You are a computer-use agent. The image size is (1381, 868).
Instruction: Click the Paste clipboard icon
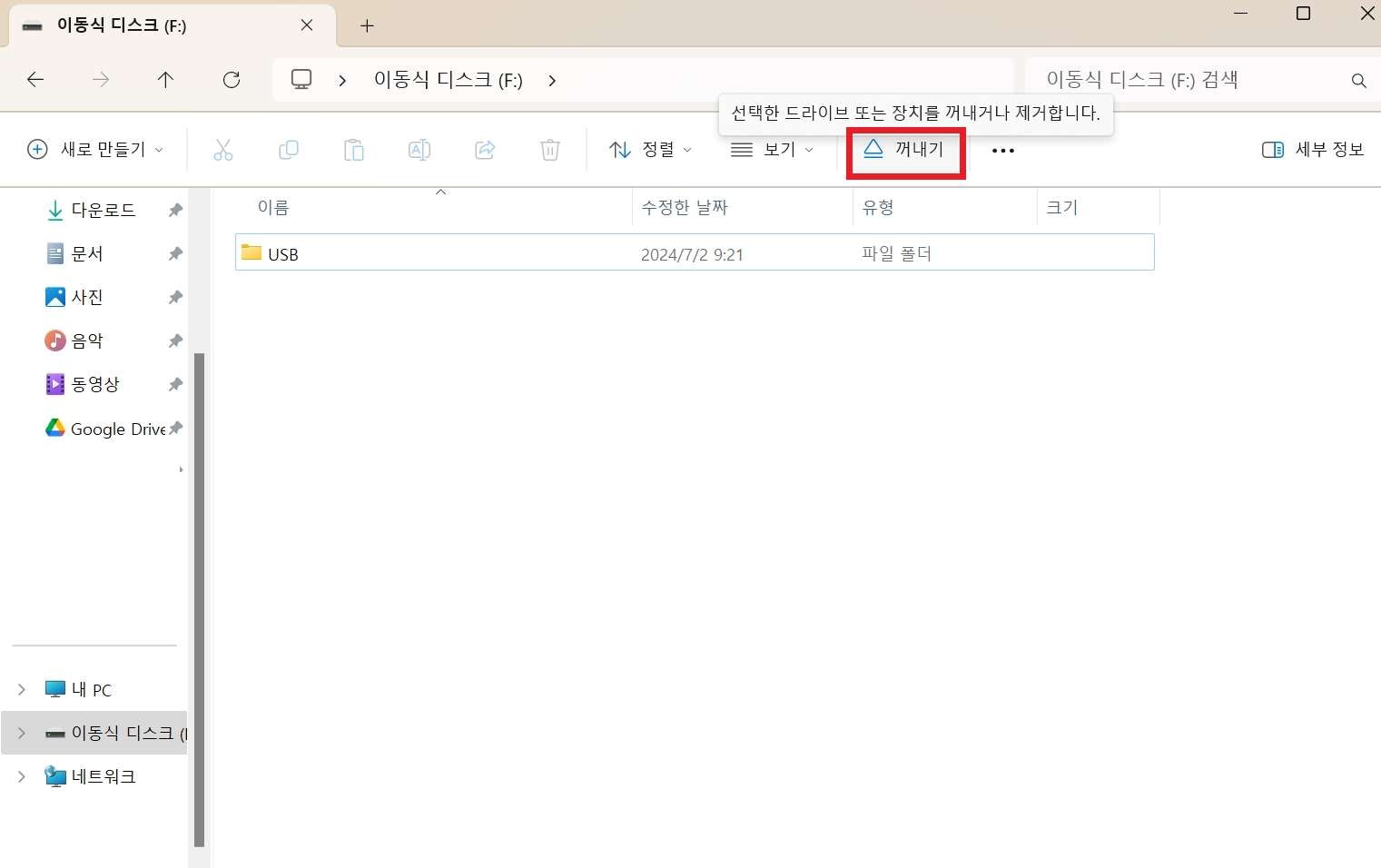[x=354, y=150]
